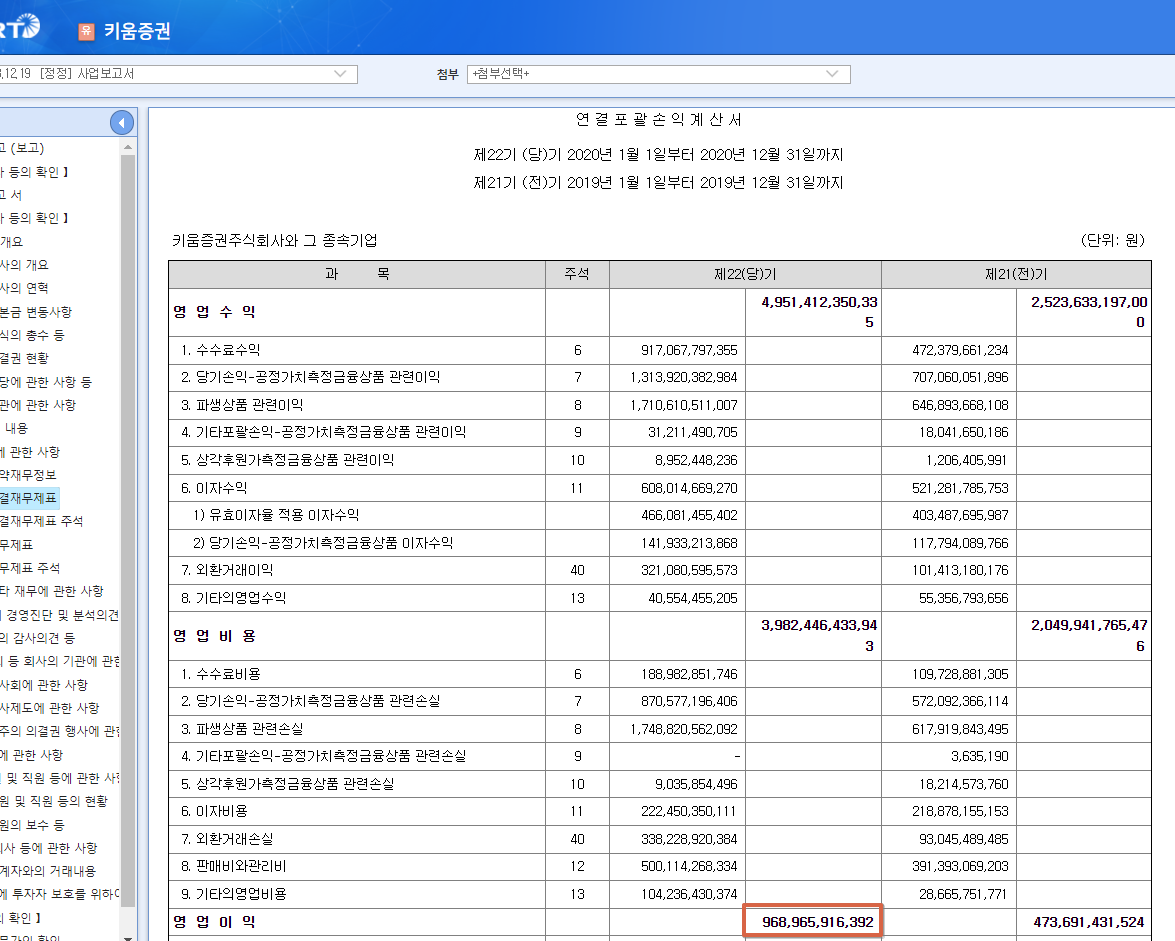1175x941 pixels.
Task: Click value 500,114,268,334
Action: [x=689, y=866]
